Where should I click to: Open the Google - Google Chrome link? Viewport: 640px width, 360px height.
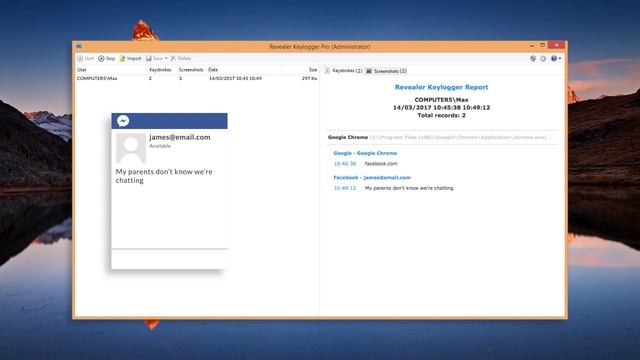[365, 153]
